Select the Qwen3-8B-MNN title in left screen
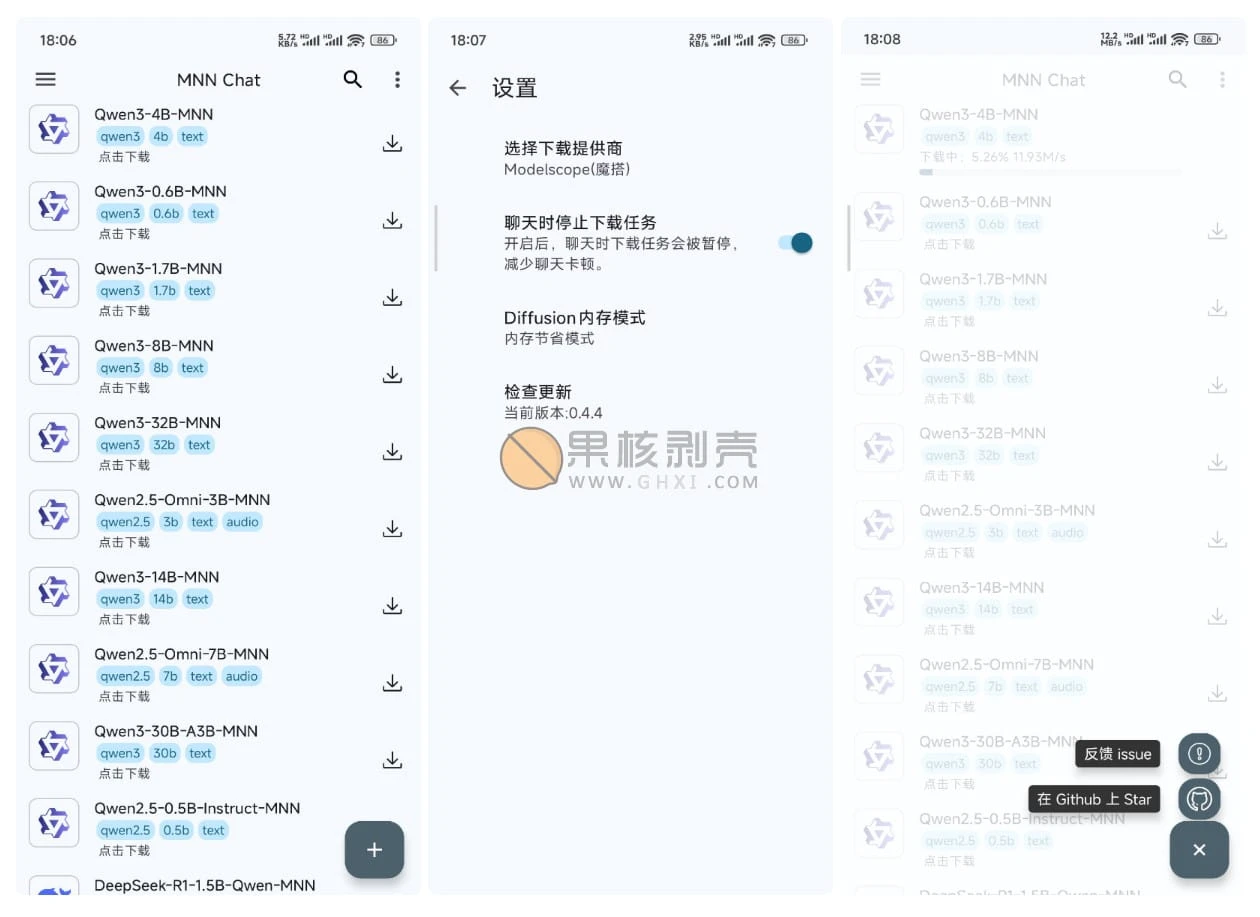This screenshot has height=917, width=1260. [x=154, y=345]
